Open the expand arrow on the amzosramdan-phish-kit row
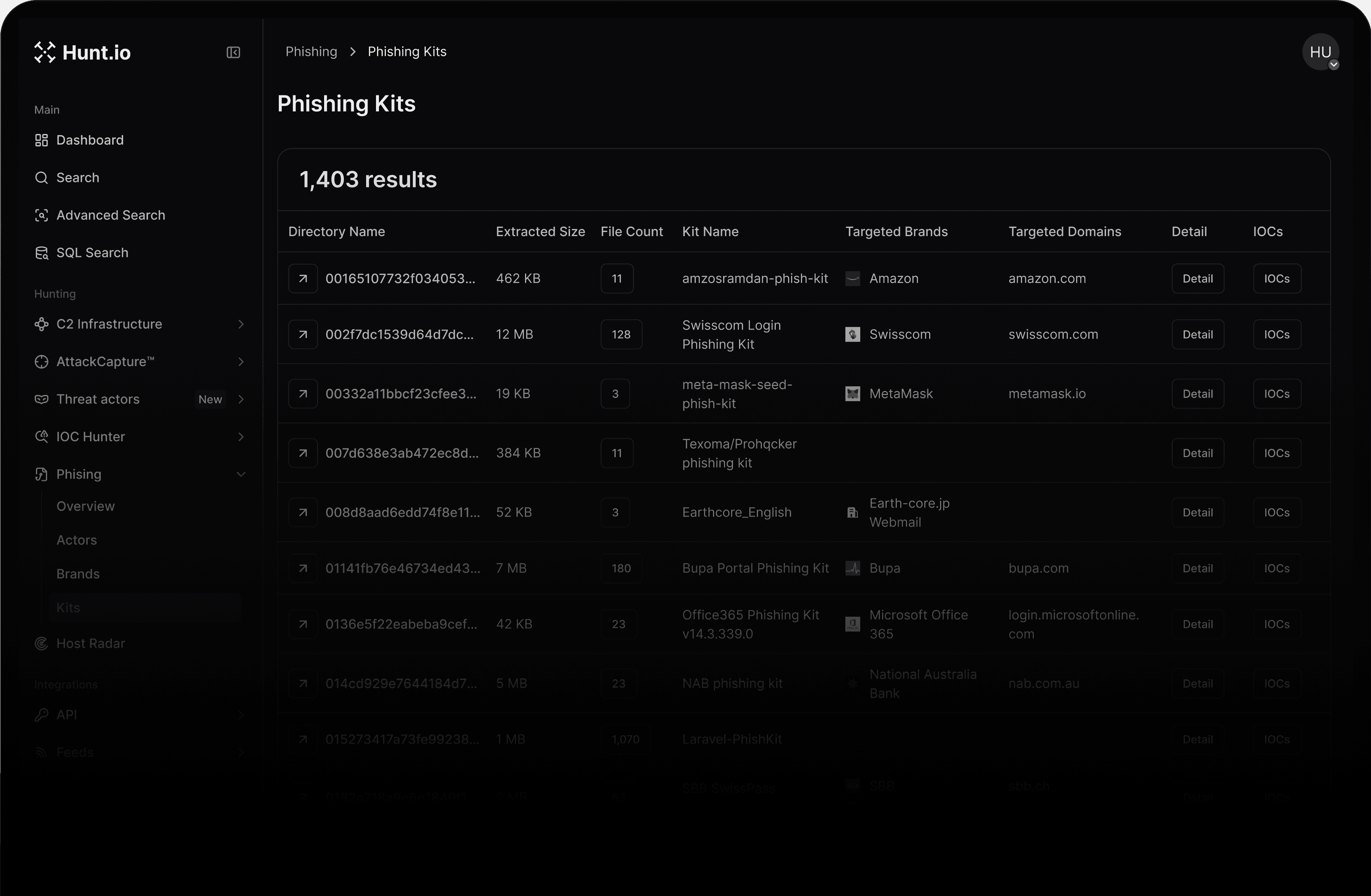The image size is (1371, 896). pyautogui.click(x=303, y=278)
